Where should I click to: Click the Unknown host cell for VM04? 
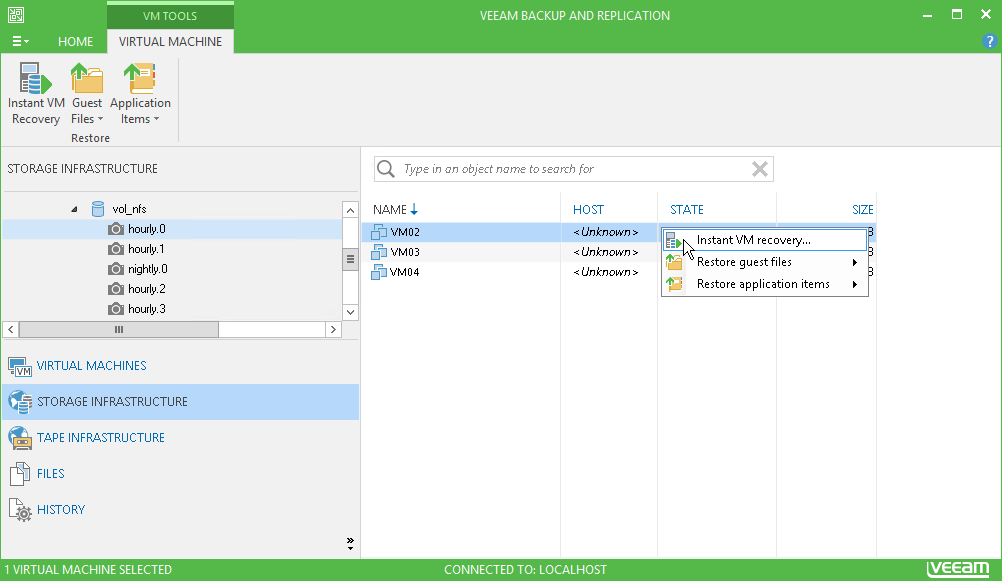click(x=605, y=272)
